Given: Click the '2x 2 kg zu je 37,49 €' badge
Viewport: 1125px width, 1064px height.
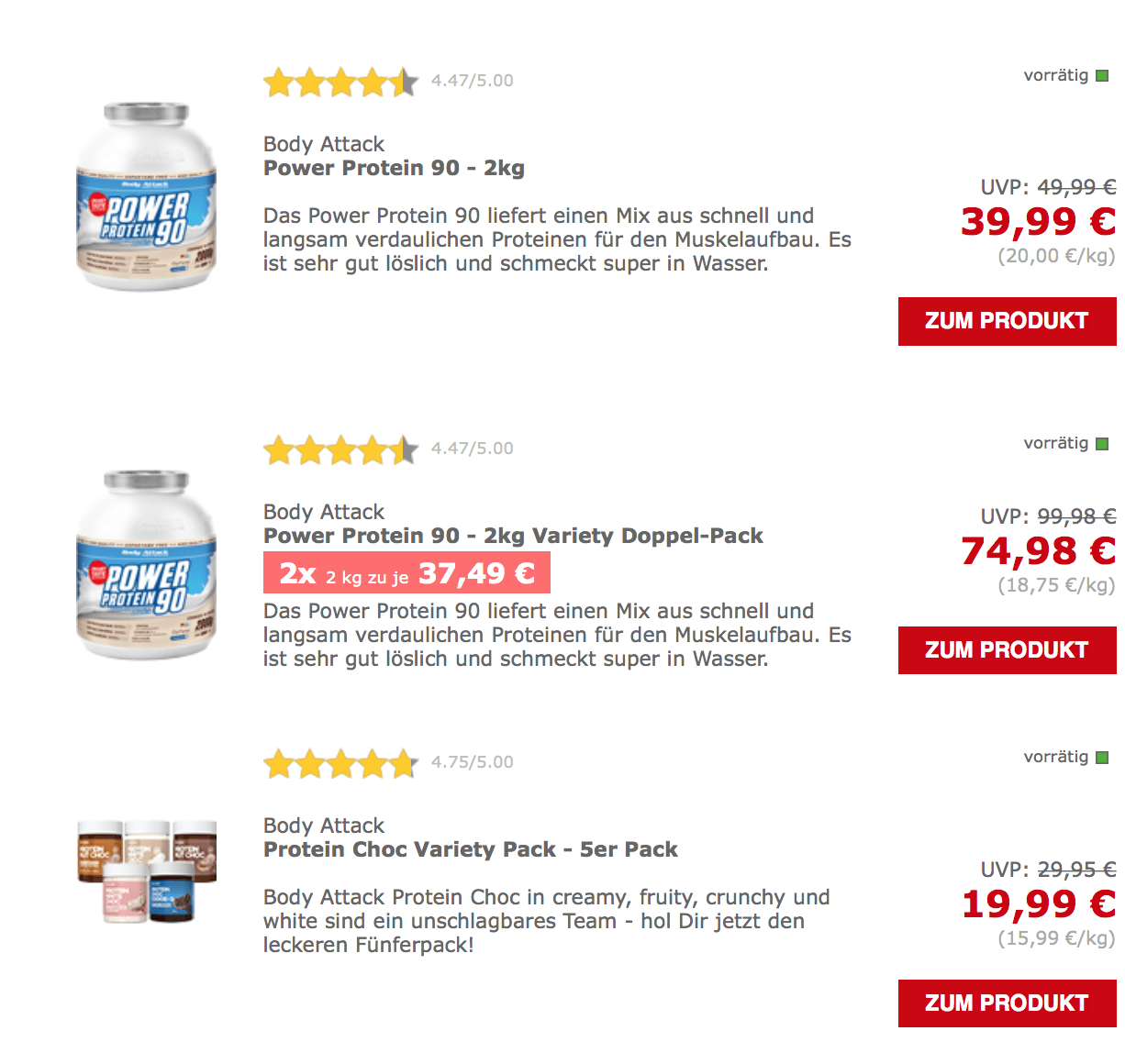Looking at the screenshot, I should pyautogui.click(x=407, y=573).
